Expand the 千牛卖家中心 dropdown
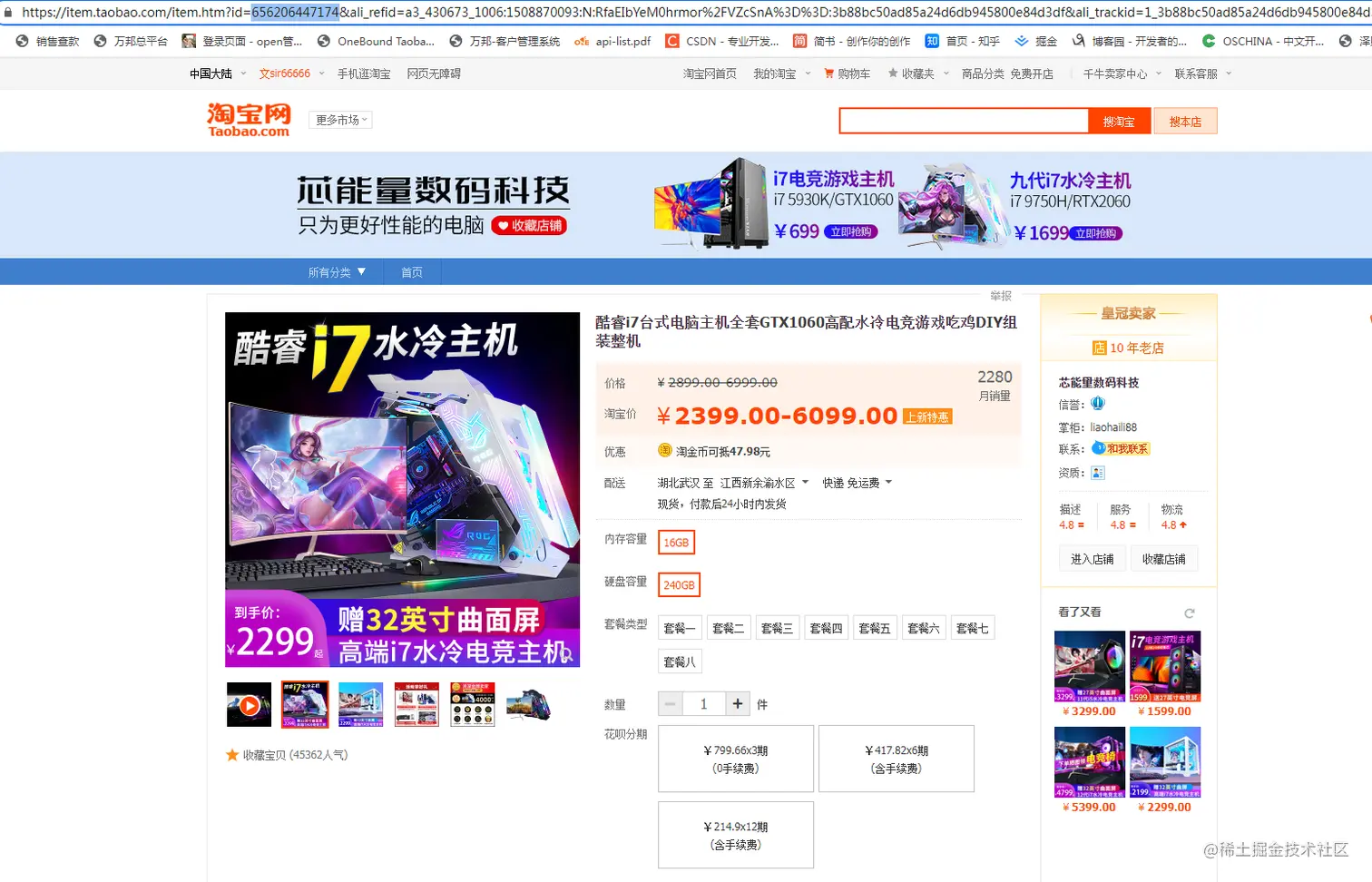 point(1122,73)
